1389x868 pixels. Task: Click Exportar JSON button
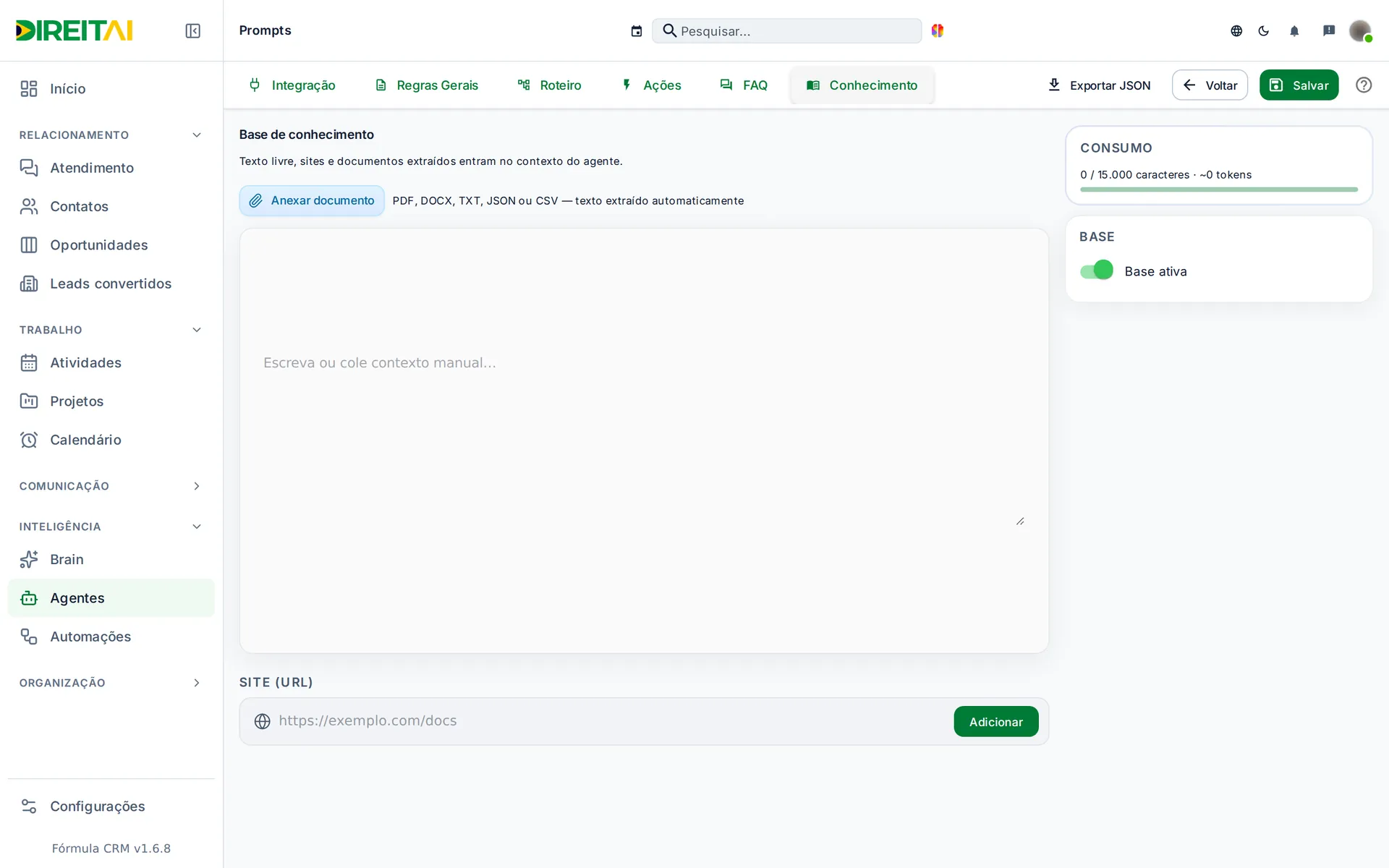1099,85
